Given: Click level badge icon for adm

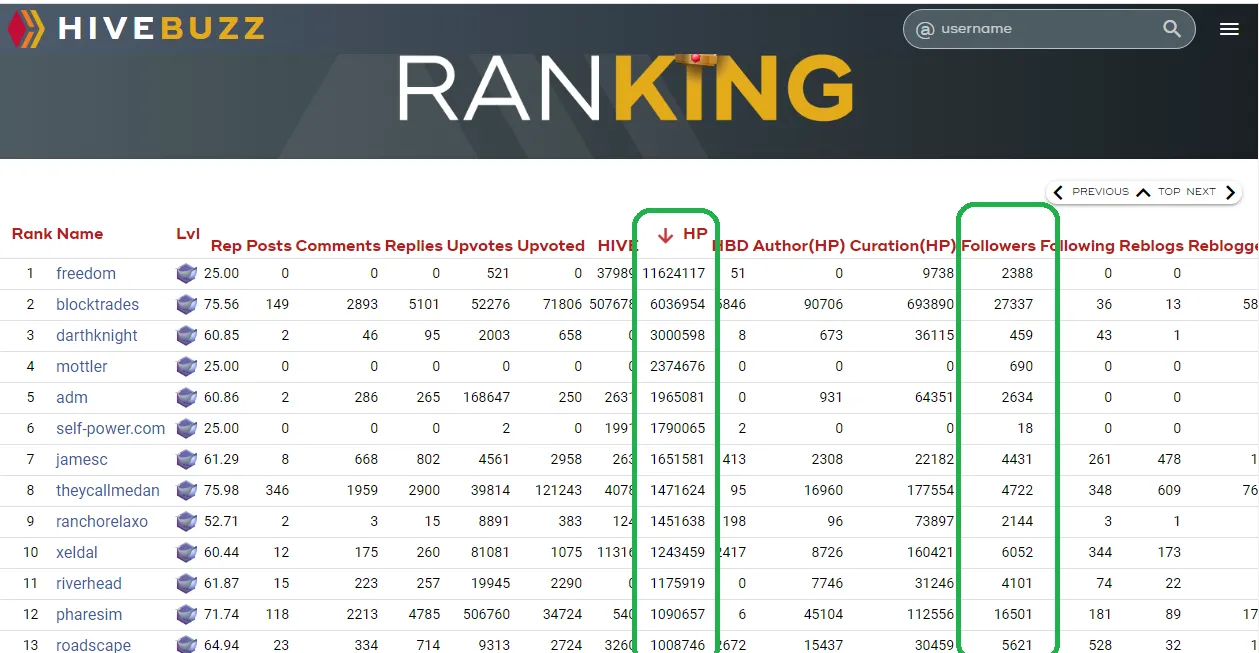Looking at the screenshot, I should point(186,397).
